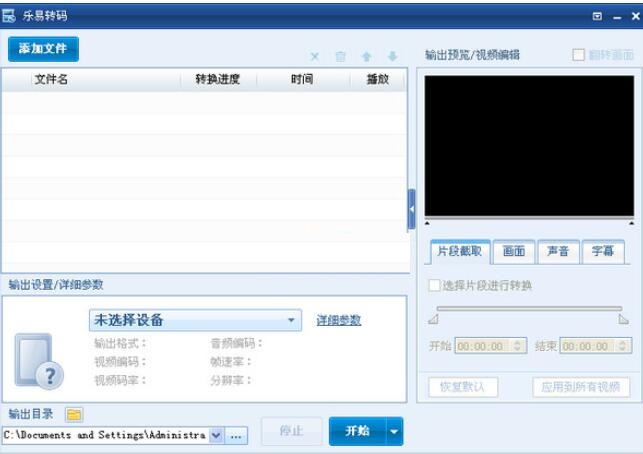Click the move up arrow icon
The width and height of the screenshot is (643, 454).
click(367, 57)
